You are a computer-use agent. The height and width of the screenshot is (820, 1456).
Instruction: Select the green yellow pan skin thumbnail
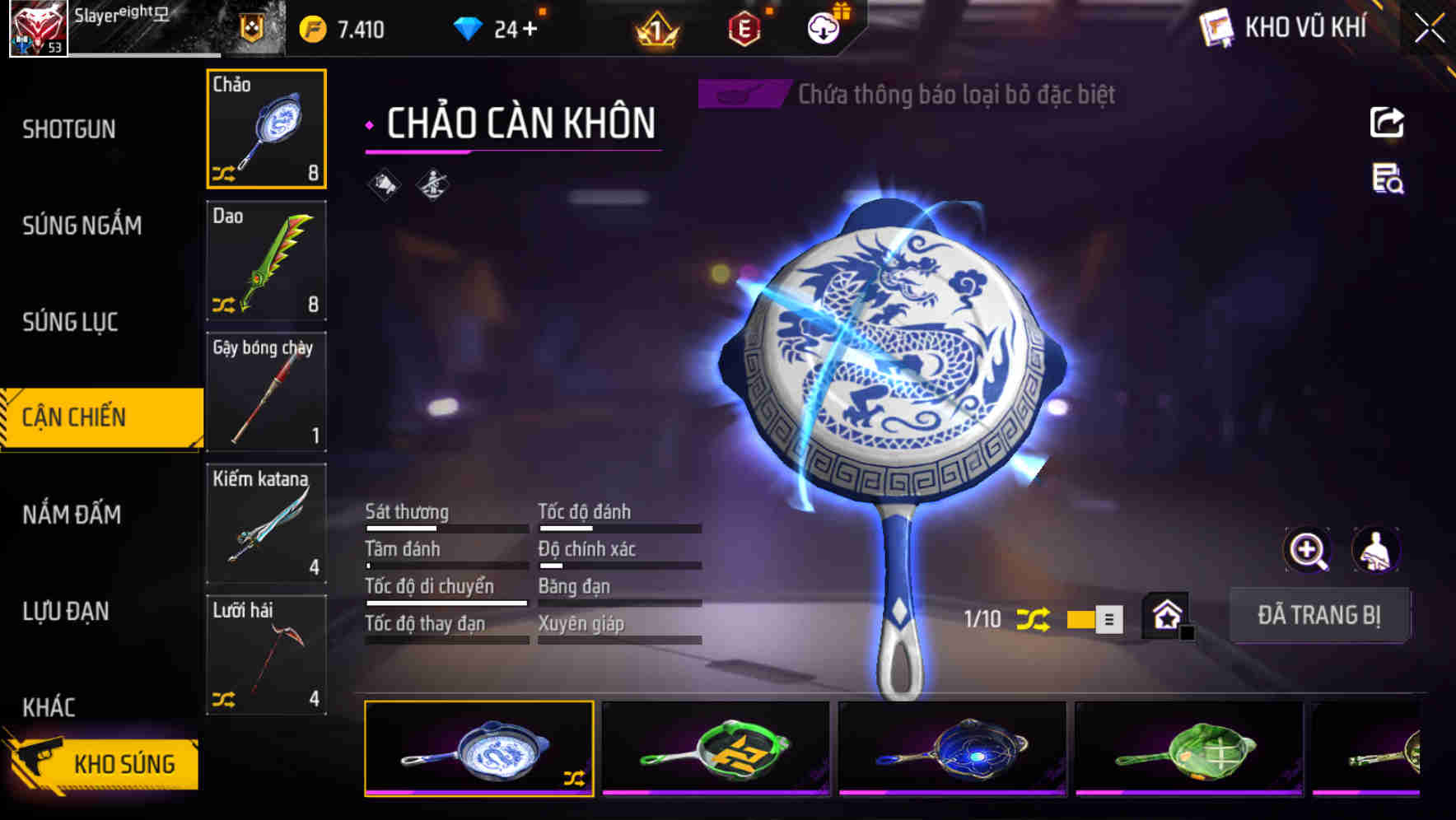[716, 748]
